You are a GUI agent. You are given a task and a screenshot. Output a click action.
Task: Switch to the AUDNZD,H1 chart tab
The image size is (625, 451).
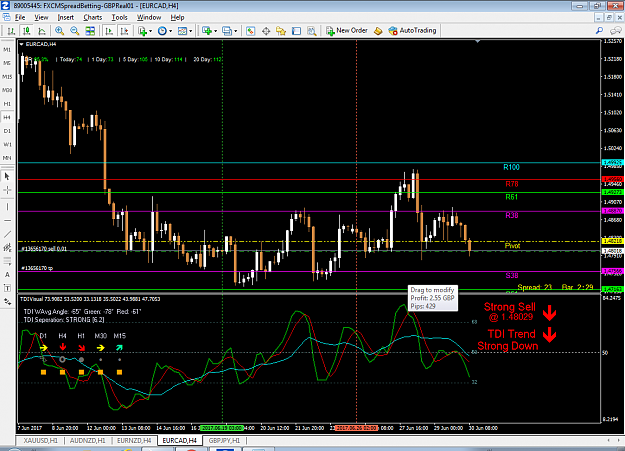[x=87, y=441]
